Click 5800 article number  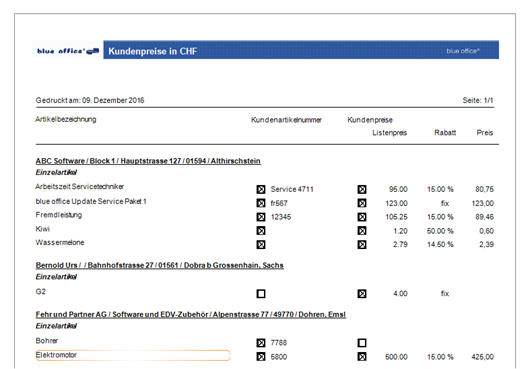click(279, 357)
